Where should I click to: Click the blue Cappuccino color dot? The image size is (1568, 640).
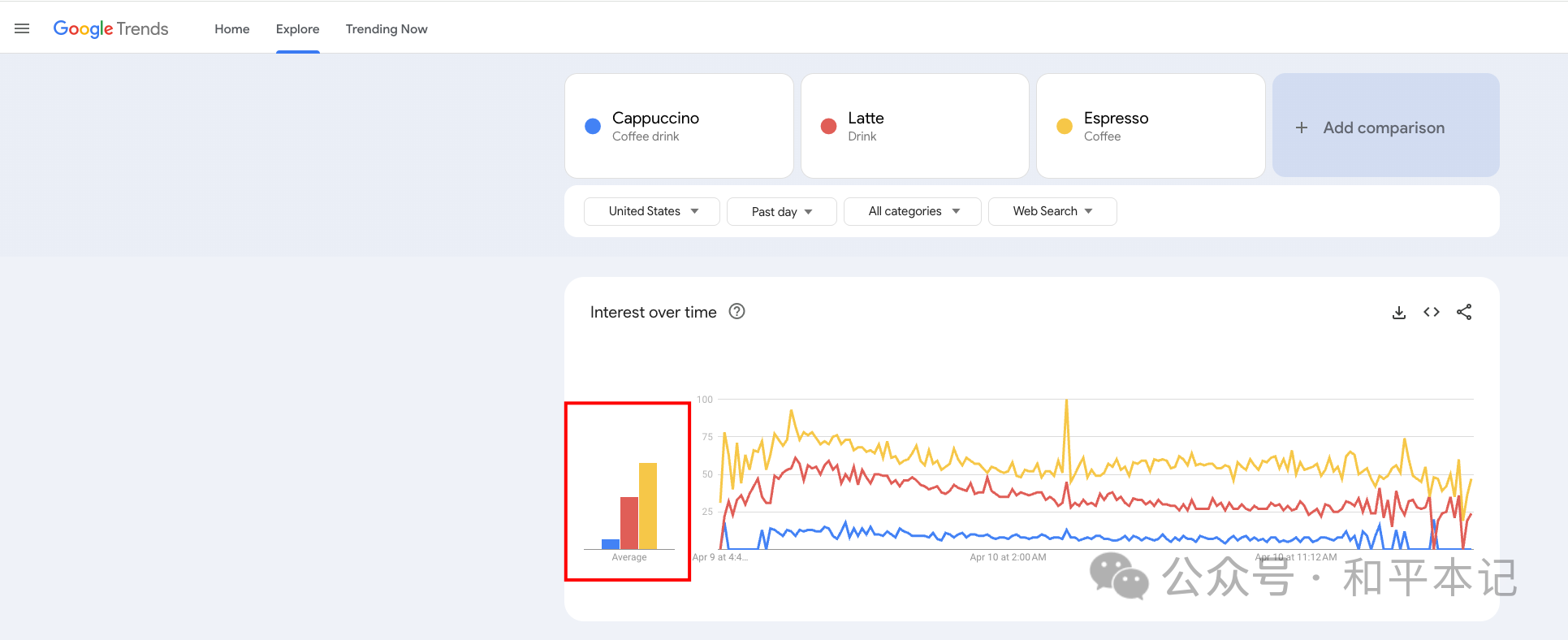[593, 126]
